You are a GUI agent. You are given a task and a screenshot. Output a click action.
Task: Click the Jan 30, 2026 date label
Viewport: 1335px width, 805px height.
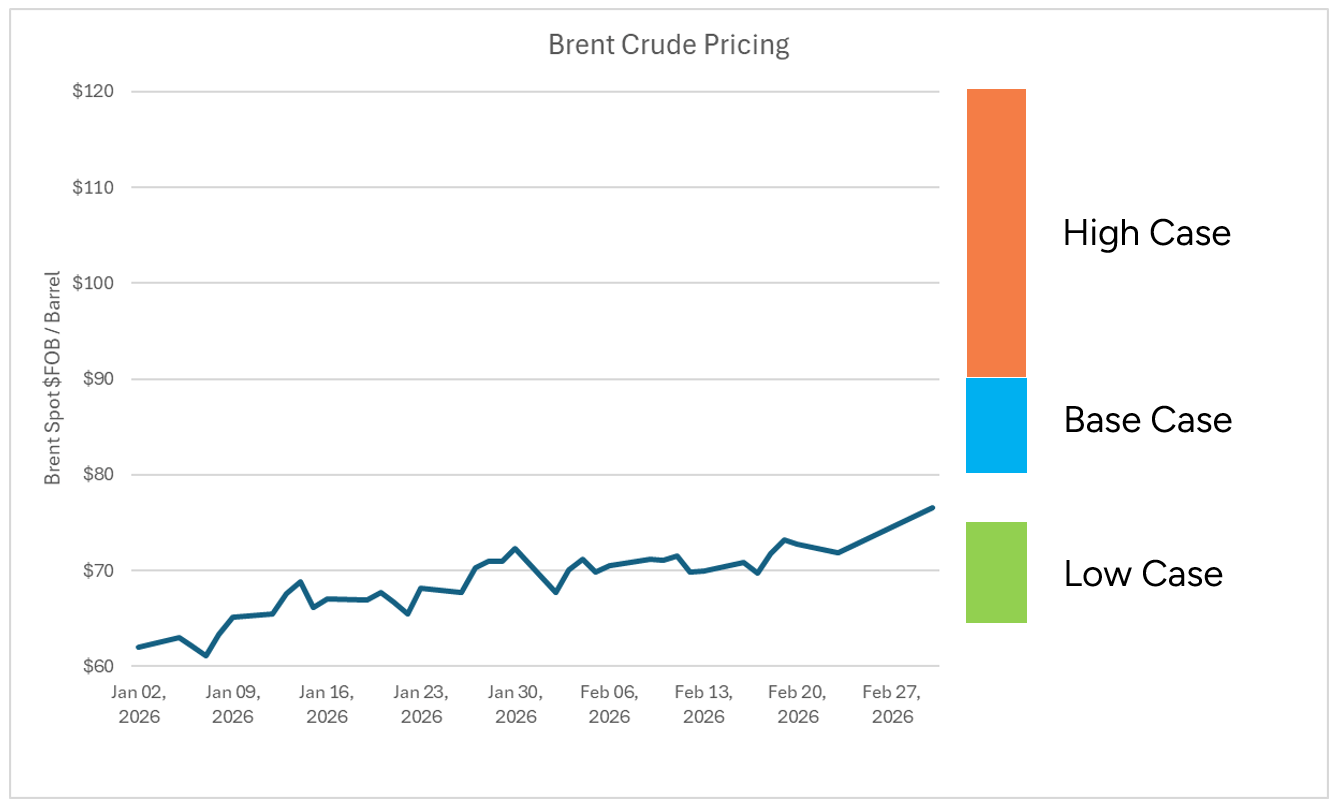click(516, 704)
